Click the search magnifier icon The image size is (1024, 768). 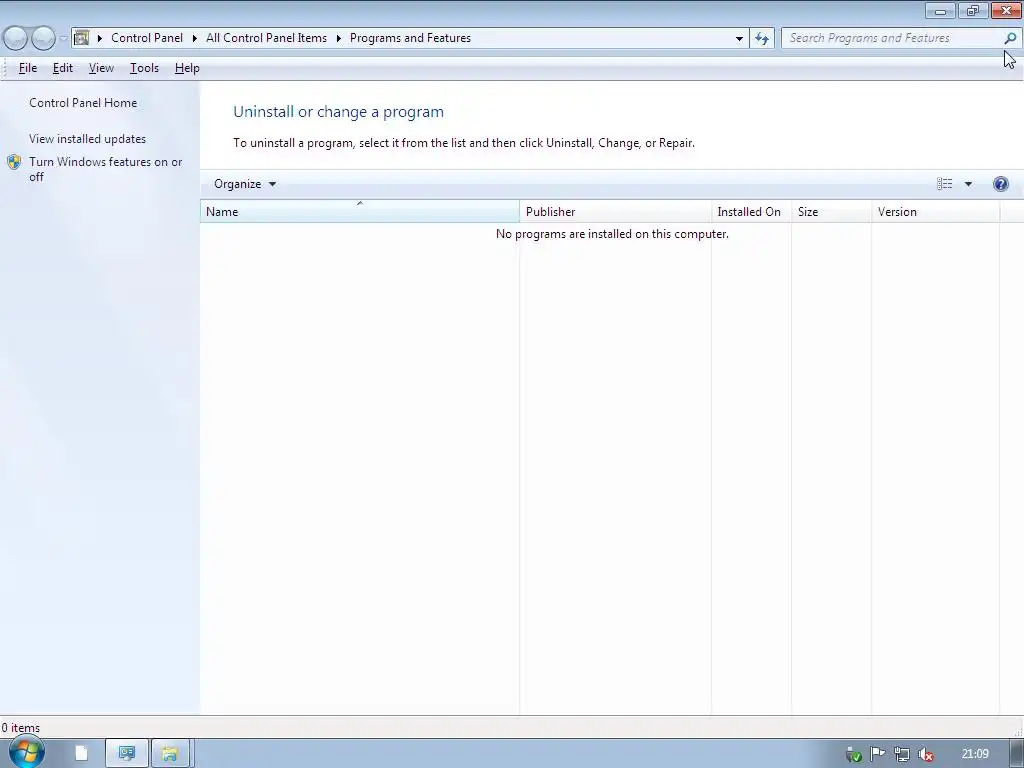pos(1010,38)
